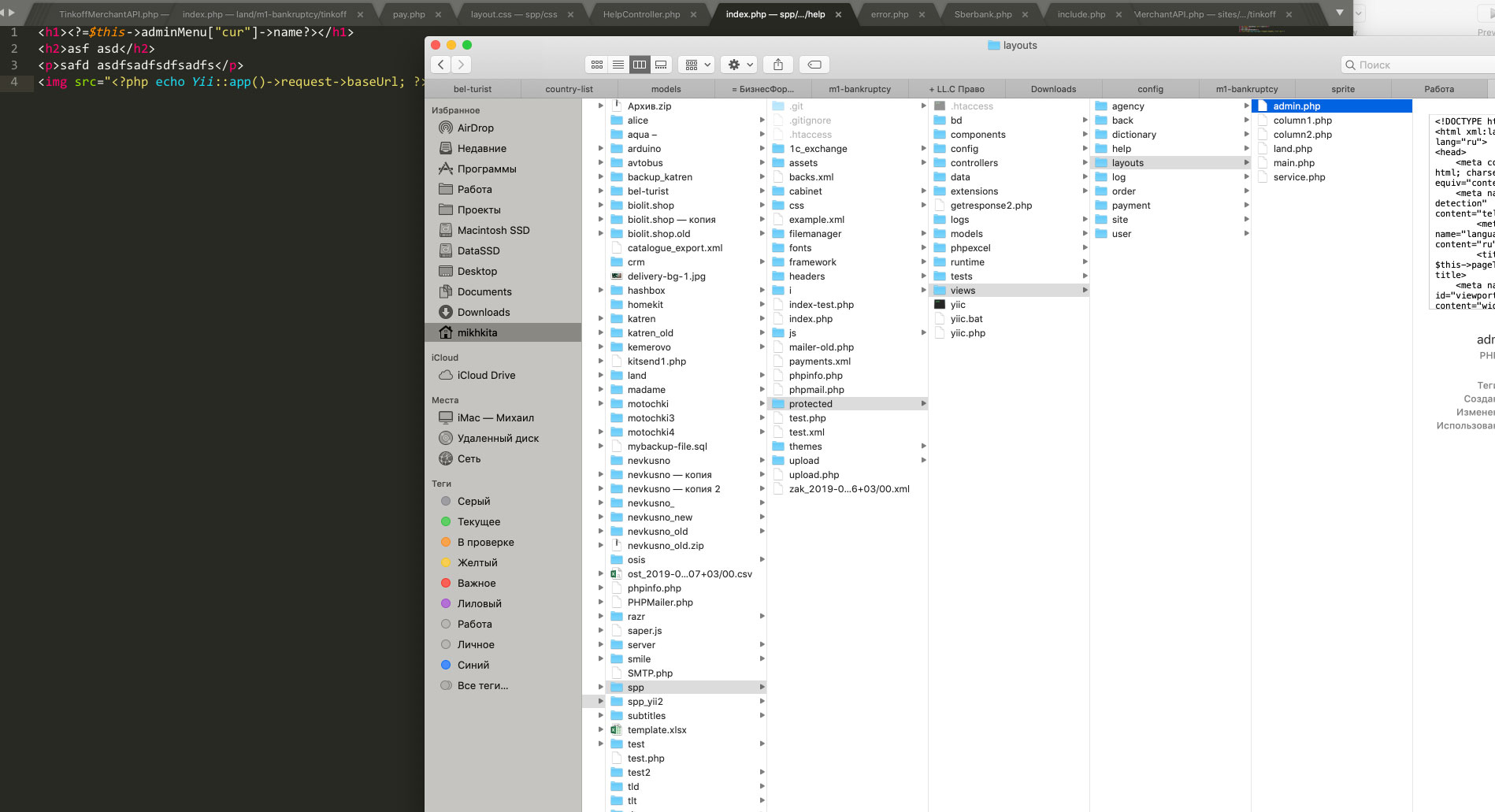Switch Finder to gallery view
Image resolution: width=1495 pixels, height=812 pixels.
point(662,65)
